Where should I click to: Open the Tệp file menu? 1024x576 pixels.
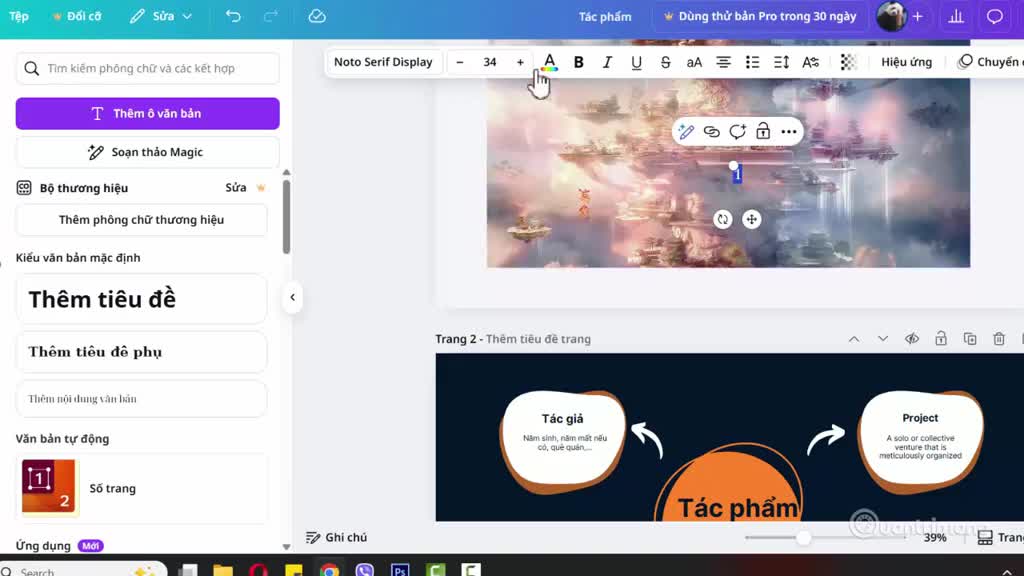pyautogui.click(x=19, y=16)
